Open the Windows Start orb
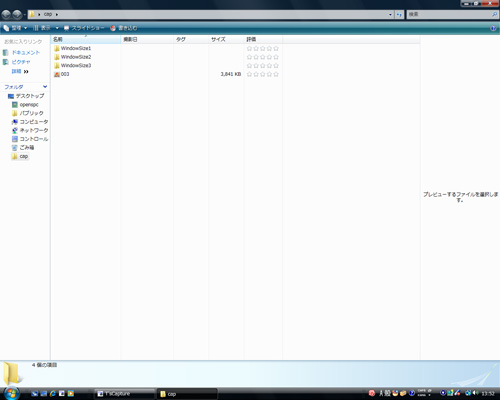 (12, 393)
